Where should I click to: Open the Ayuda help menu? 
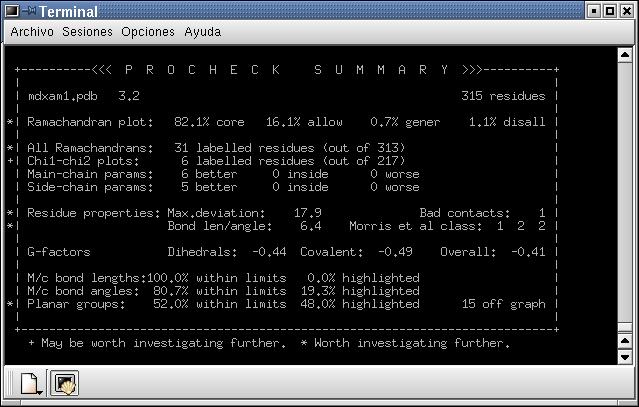[203, 32]
